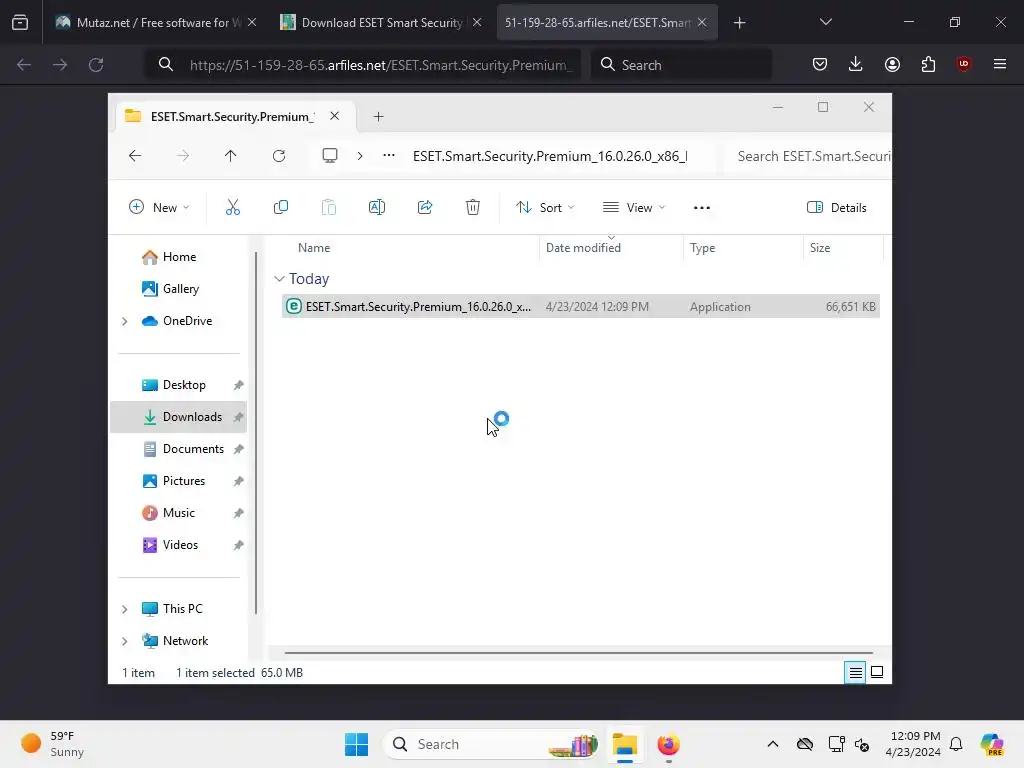Open a new Firefox tab
The width and height of the screenshot is (1024, 768).
click(739, 23)
